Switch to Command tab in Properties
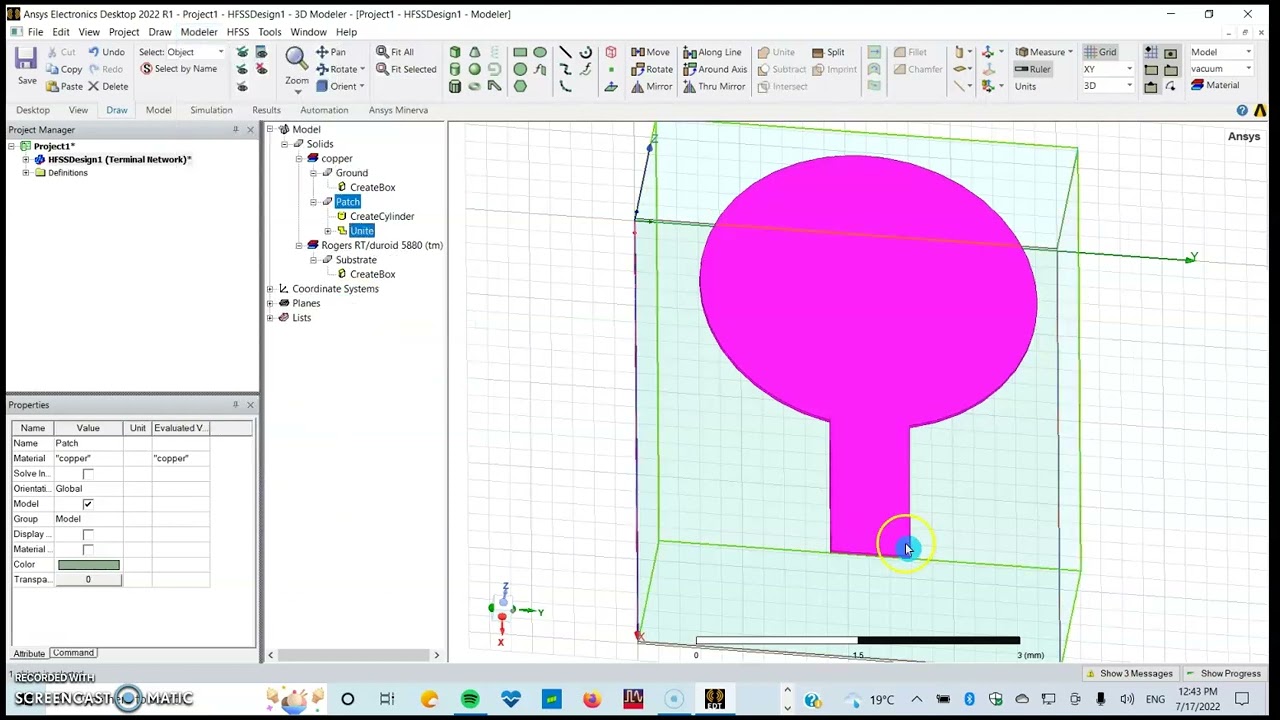This screenshot has height=720, width=1280. pos(73,653)
